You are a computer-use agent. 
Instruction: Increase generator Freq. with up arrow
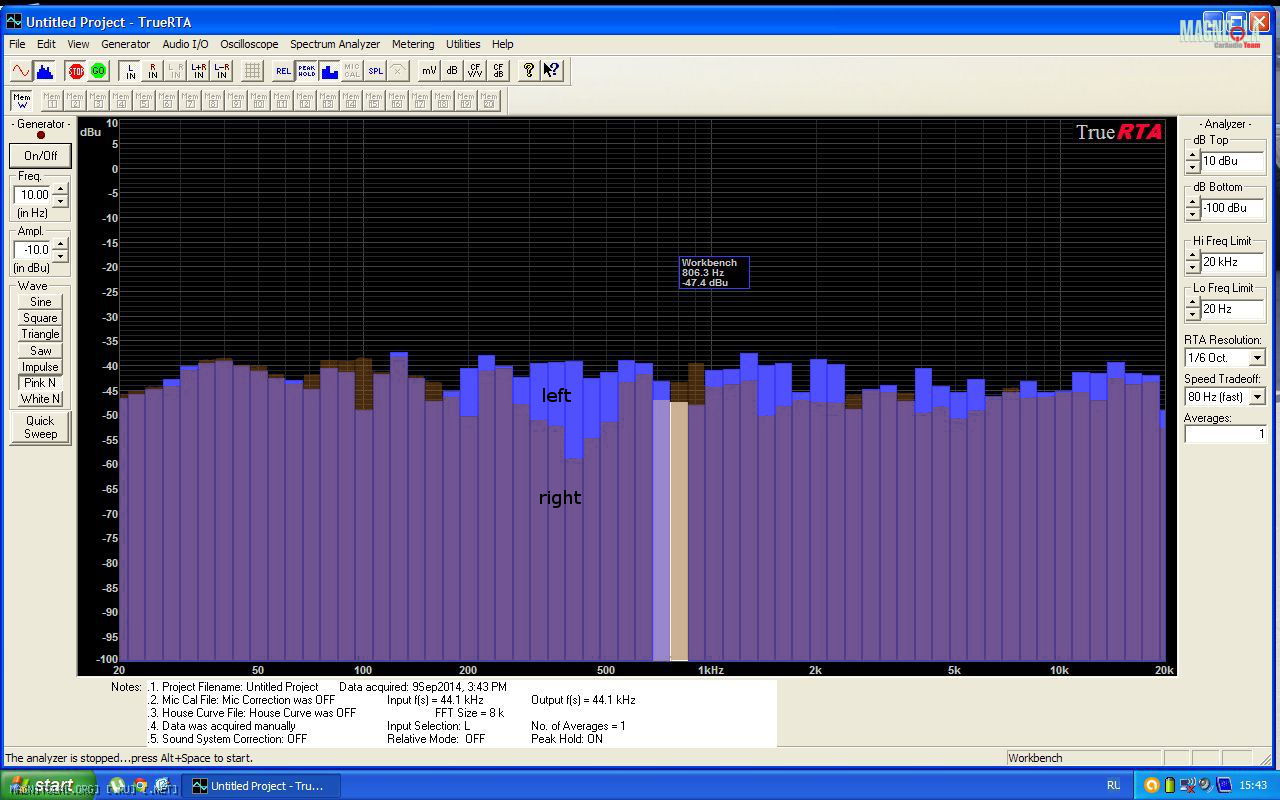click(60, 189)
